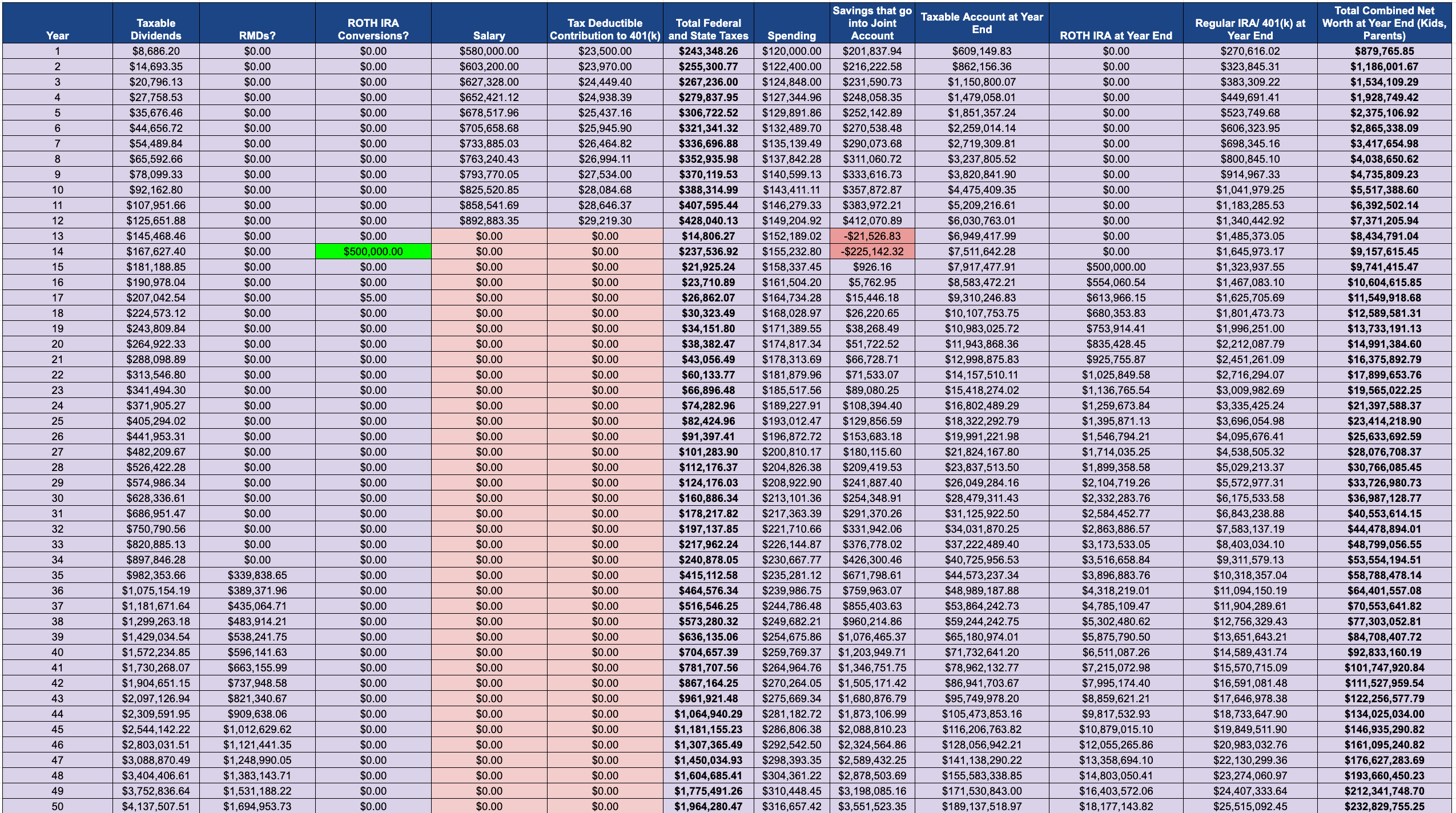Click Taxable Account at Year End header
This screenshot has width=1456, height=813.
(x=982, y=23)
